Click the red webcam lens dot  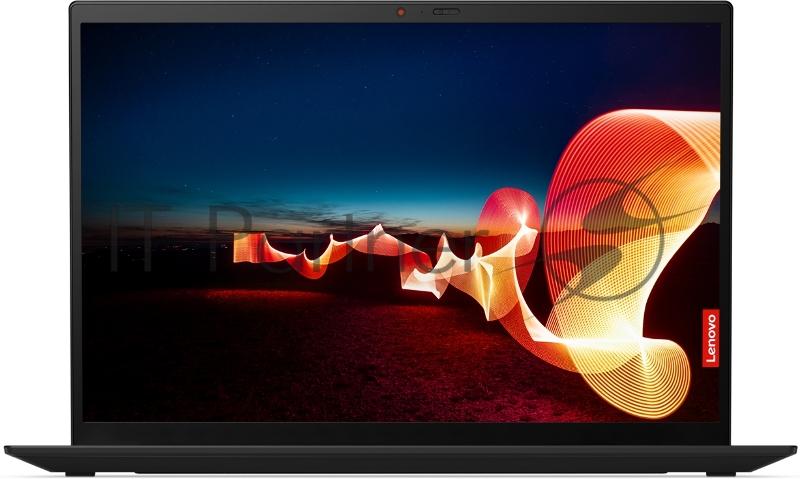pyautogui.click(x=401, y=13)
